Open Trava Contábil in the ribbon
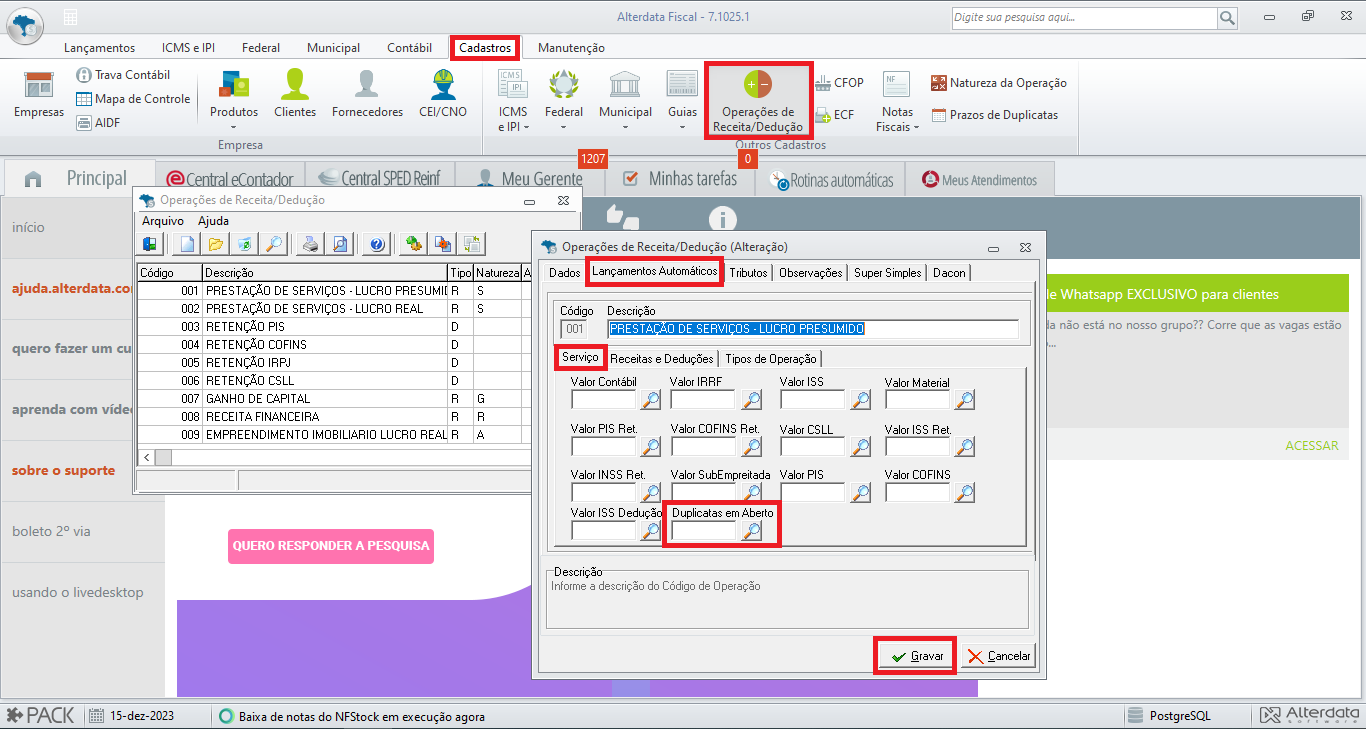The width and height of the screenshot is (1366, 729). coord(122,75)
